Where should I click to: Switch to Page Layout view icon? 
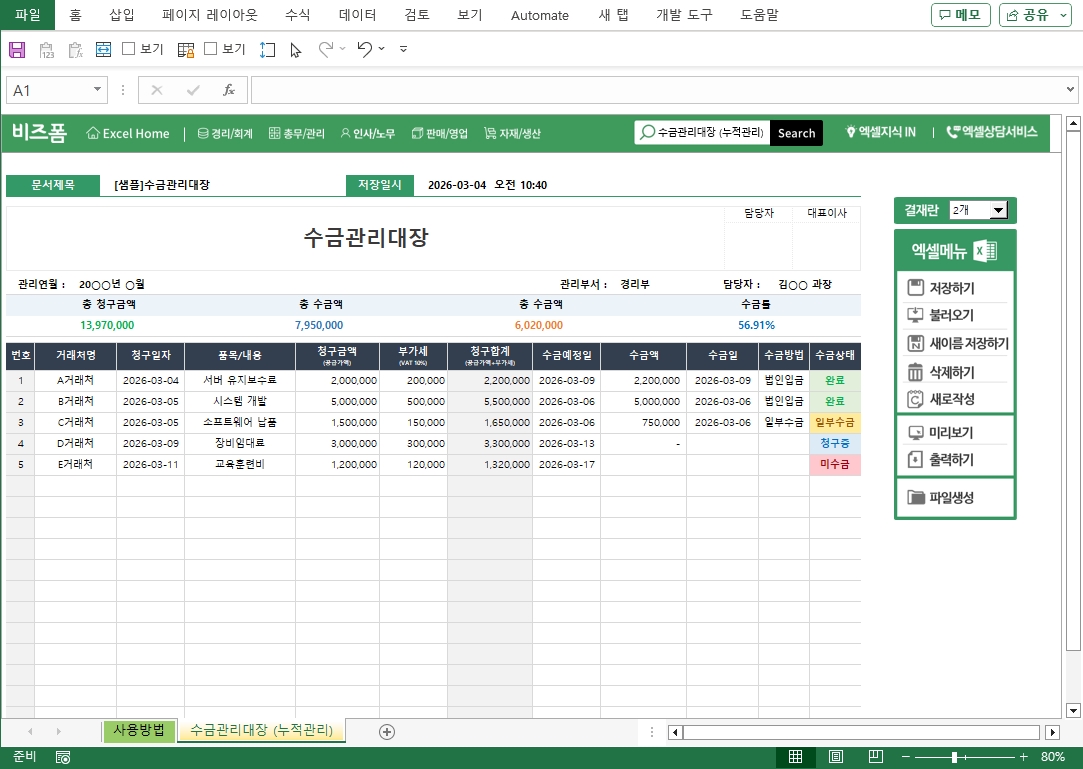(836, 757)
